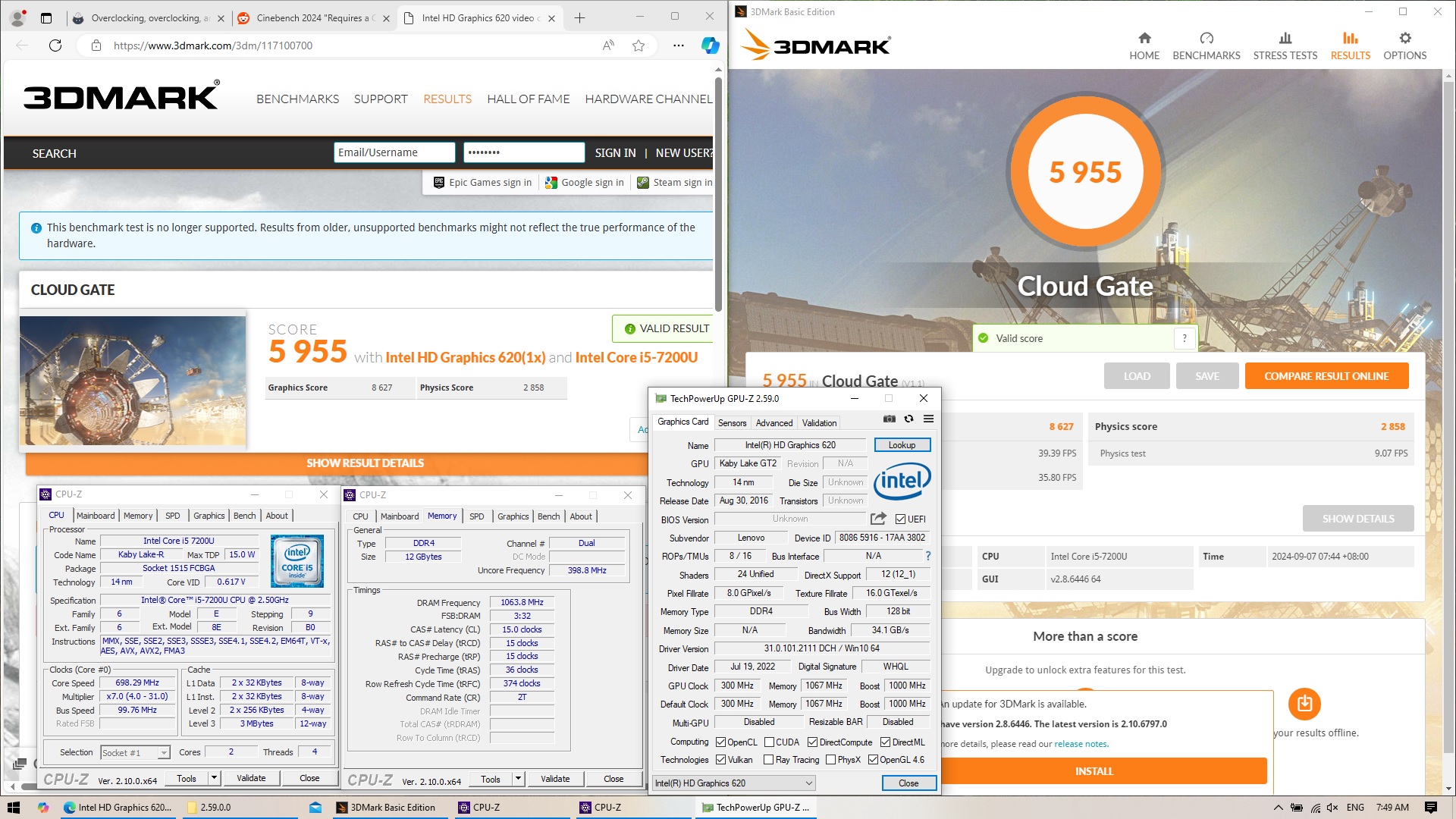Switch to Advanced tab in GPU-Z
The width and height of the screenshot is (1456, 819).
[774, 423]
